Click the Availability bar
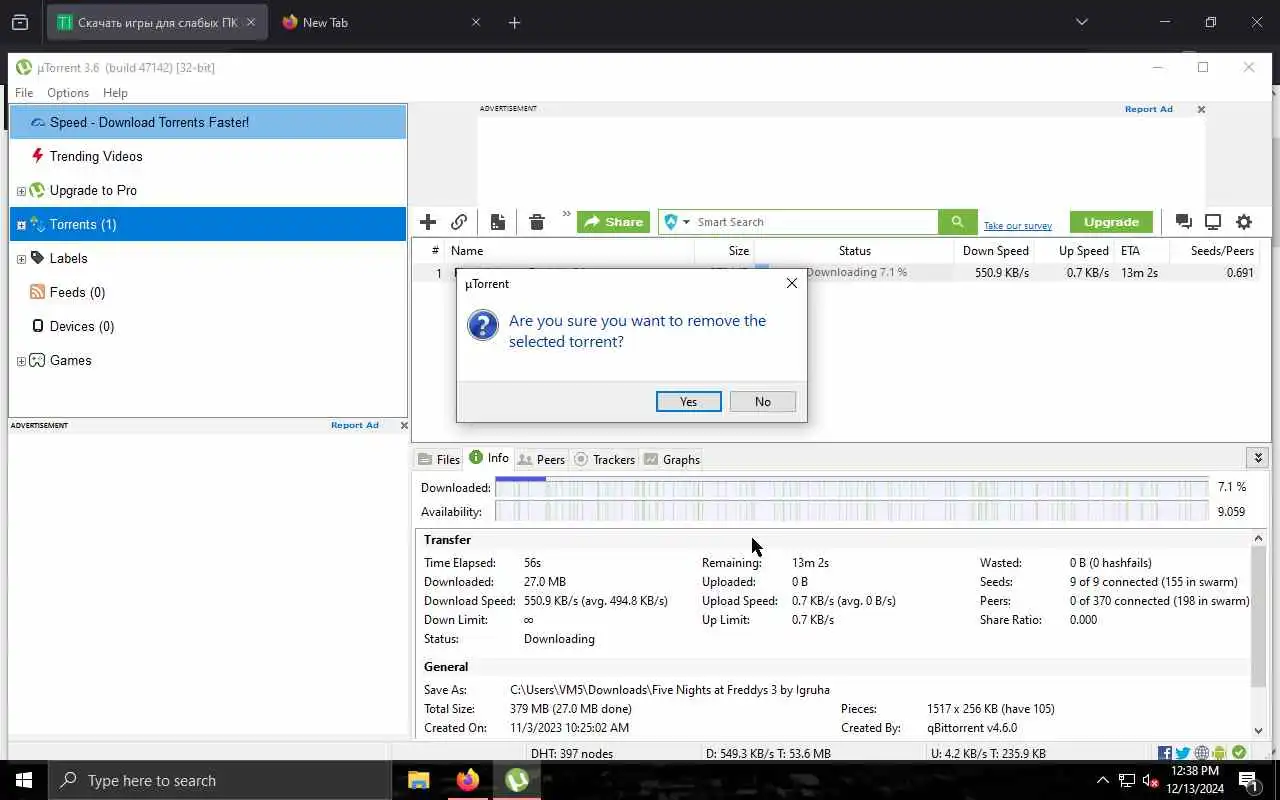The image size is (1280, 800). 852,511
